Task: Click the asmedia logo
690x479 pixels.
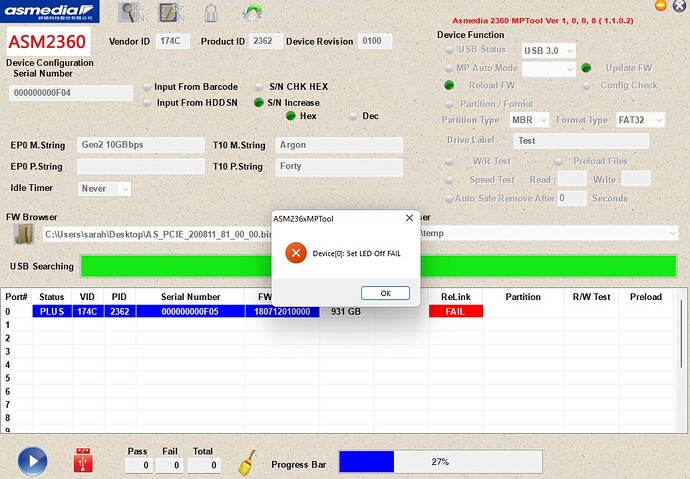Action: [x=49, y=11]
